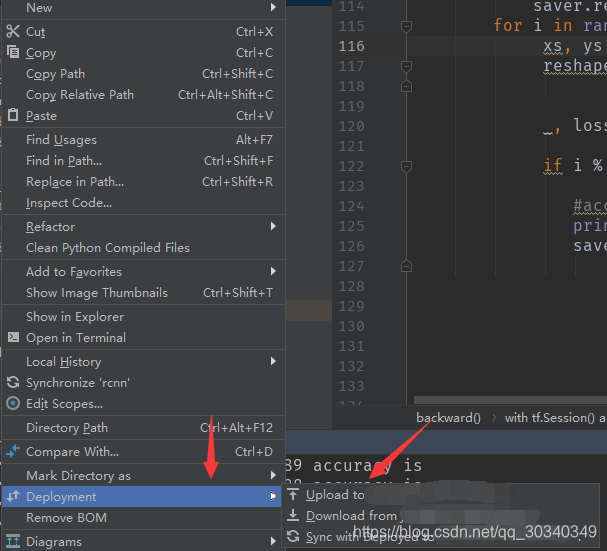Viewport: 607px width, 551px height.
Task: Click with tf.Session() breadcrumb
Action: [555, 418]
